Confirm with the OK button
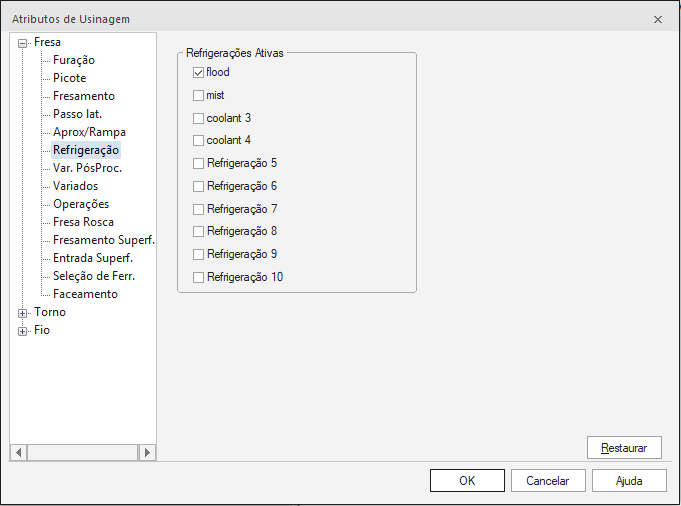This screenshot has height=506, width=681. [467, 481]
